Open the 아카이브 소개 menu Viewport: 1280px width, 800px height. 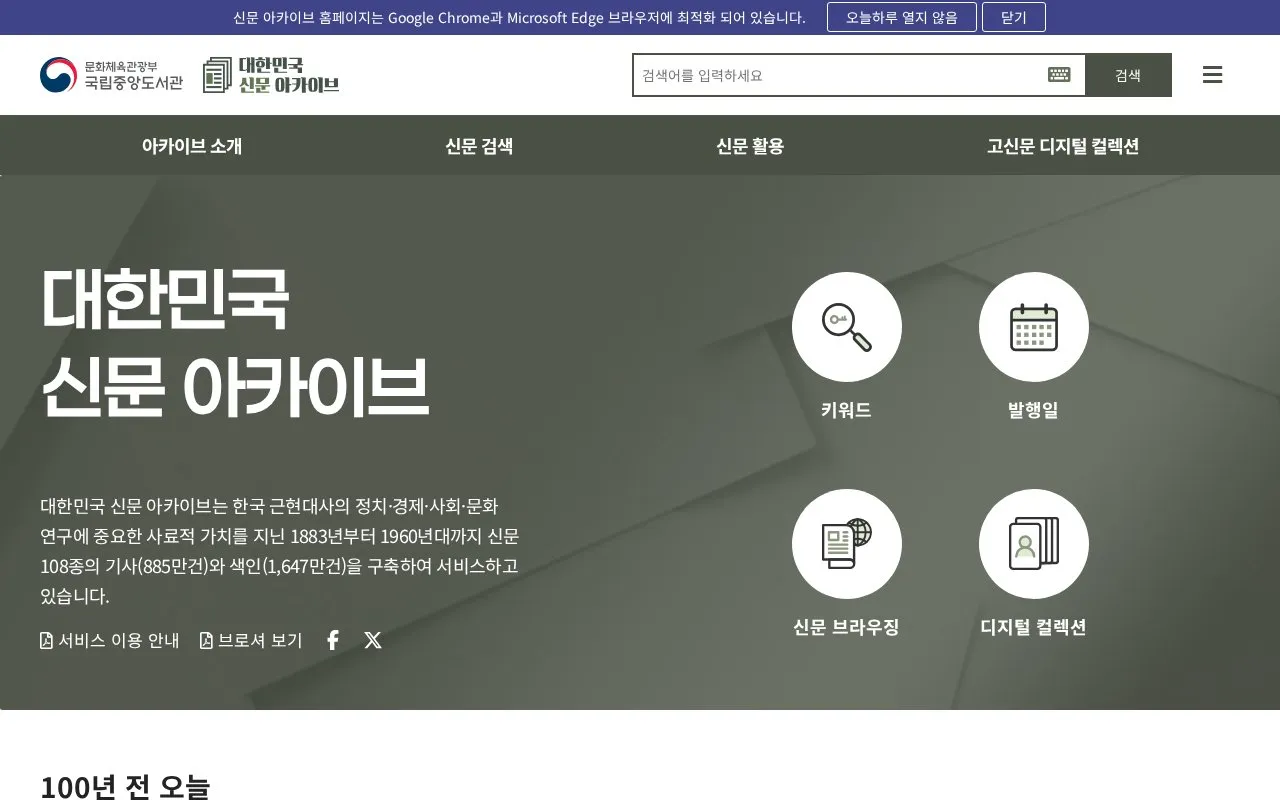point(192,146)
